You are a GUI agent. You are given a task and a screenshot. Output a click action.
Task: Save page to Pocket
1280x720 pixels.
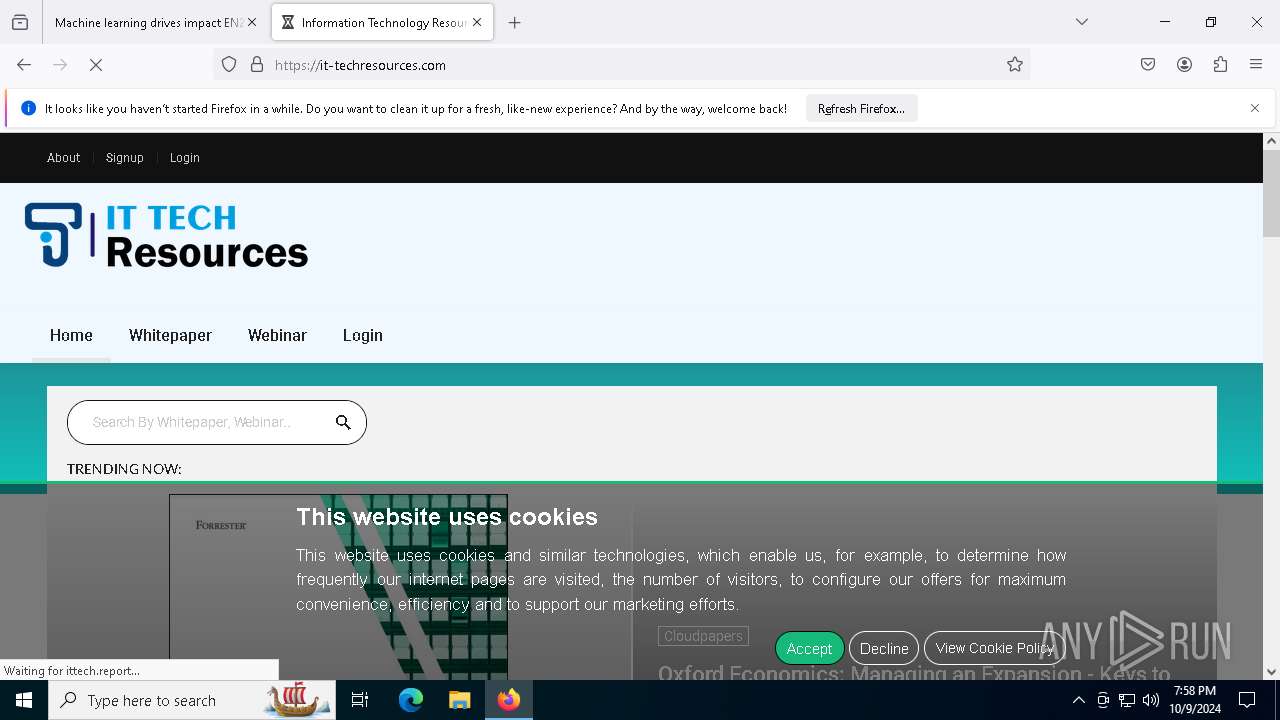point(1148,65)
